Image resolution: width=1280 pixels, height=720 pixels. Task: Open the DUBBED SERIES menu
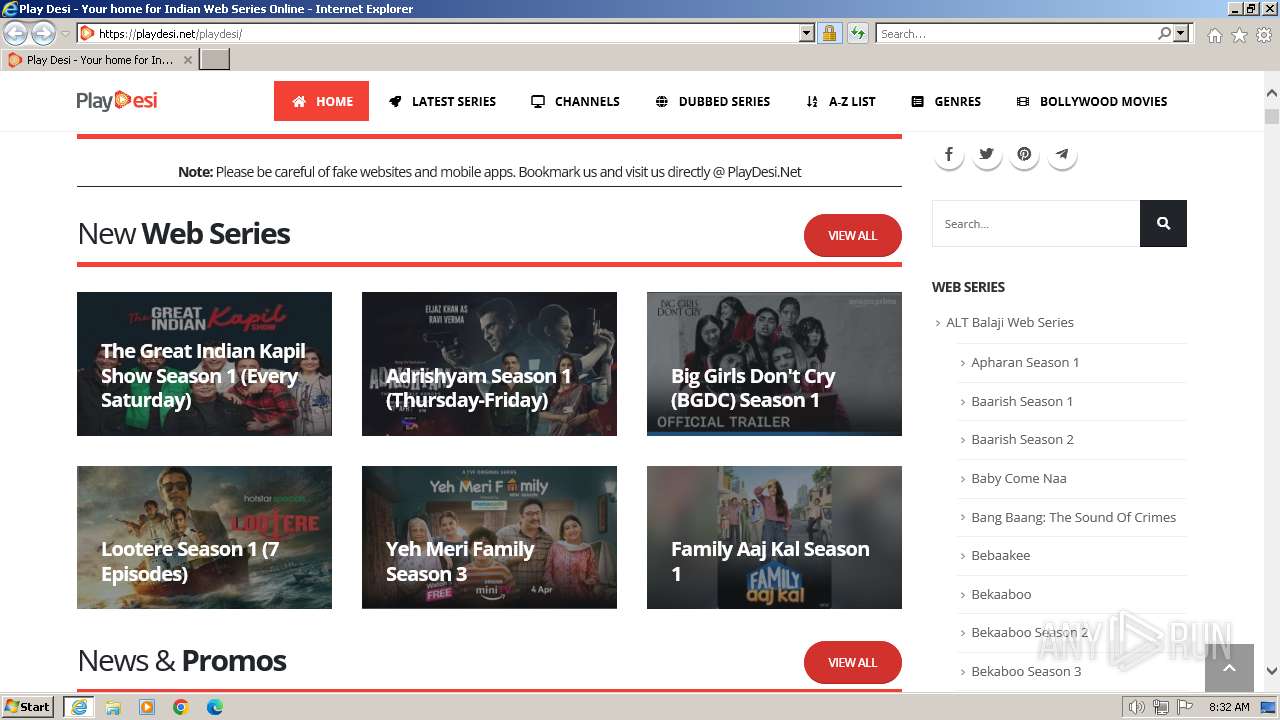click(712, 101)
